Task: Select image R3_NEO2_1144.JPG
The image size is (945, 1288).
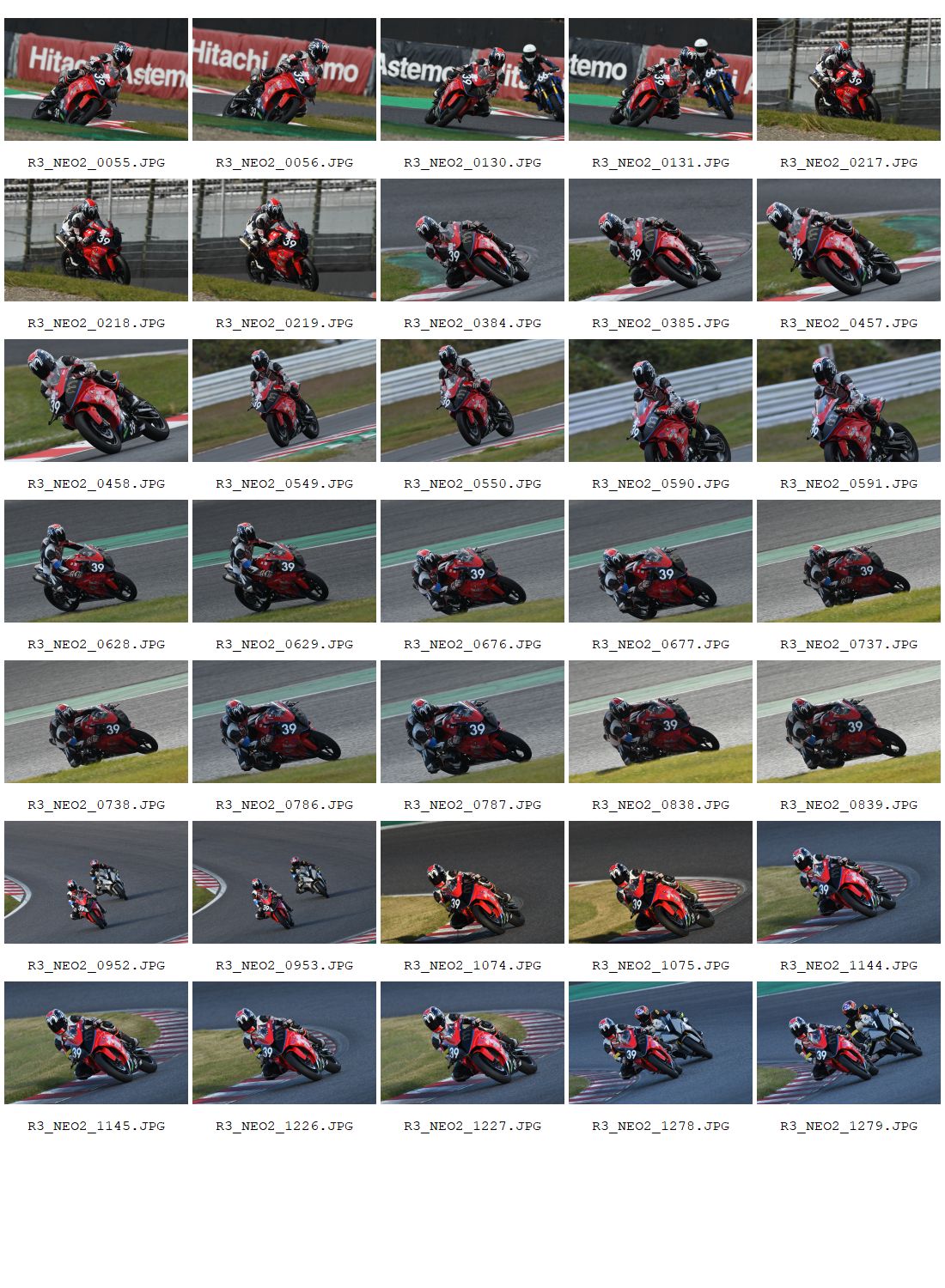Action: coord(849,882)
